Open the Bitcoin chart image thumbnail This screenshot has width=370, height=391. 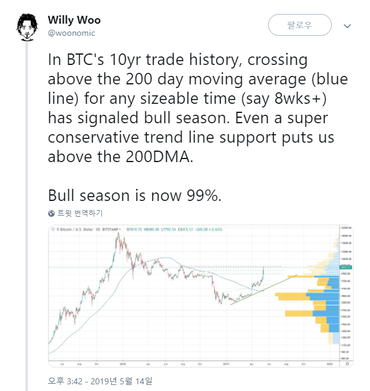201,296
